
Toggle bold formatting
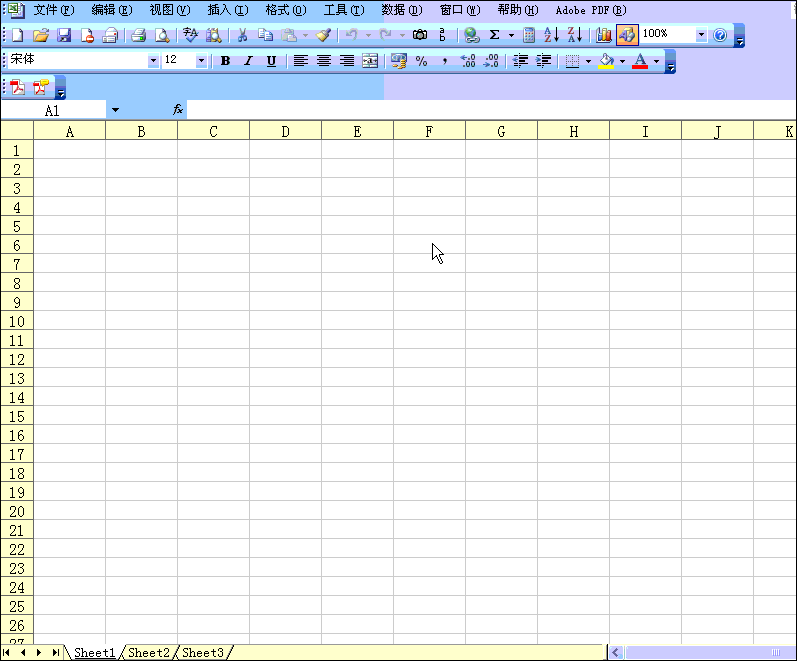225,62
